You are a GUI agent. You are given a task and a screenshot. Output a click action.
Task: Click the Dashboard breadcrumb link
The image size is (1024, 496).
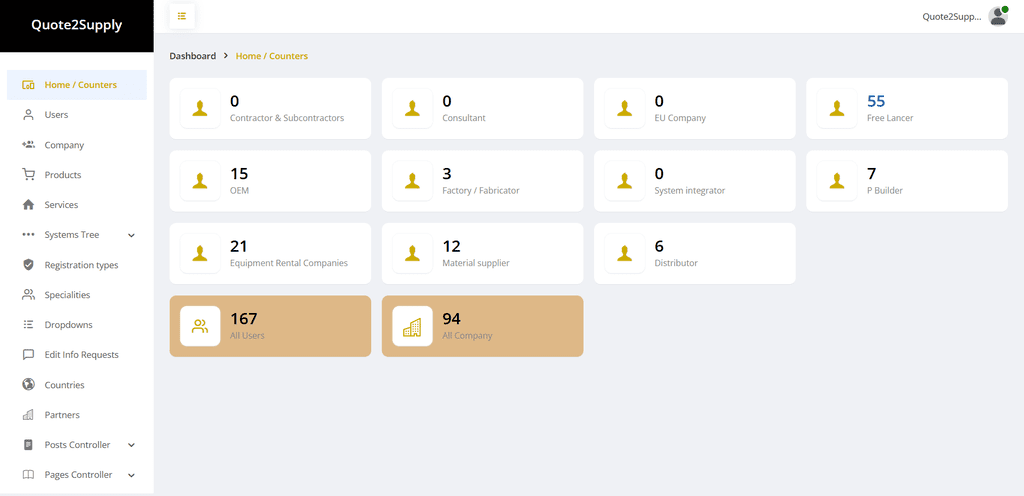click(193, 56)
